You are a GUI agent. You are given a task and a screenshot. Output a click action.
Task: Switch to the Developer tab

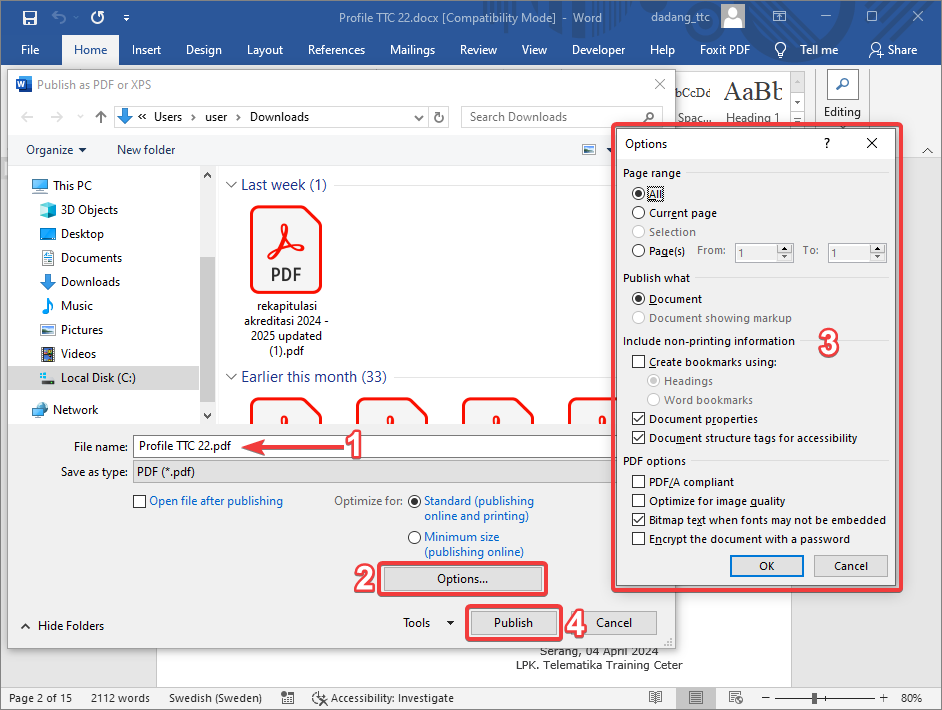tap(598, 50)
